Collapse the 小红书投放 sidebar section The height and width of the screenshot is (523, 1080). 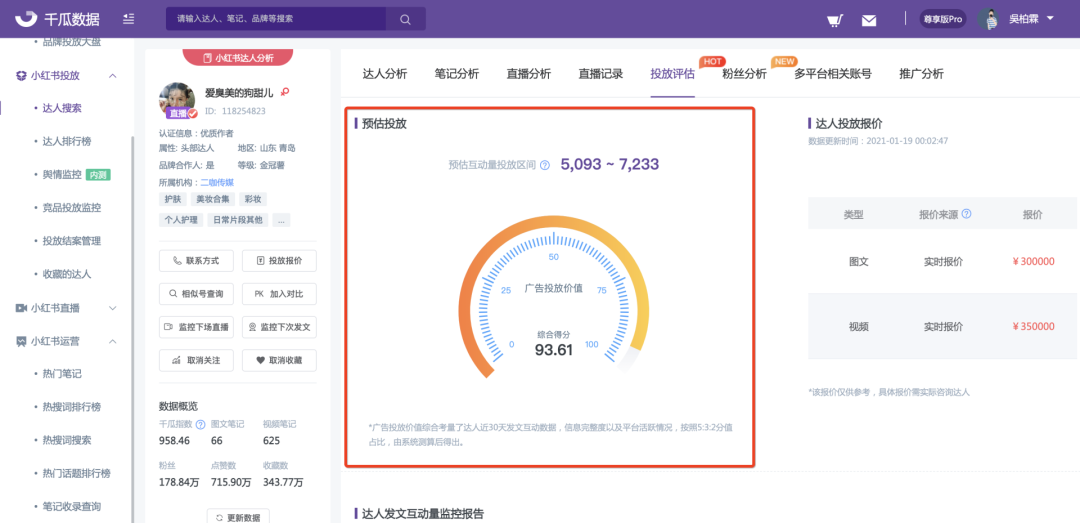pos(113,76)
